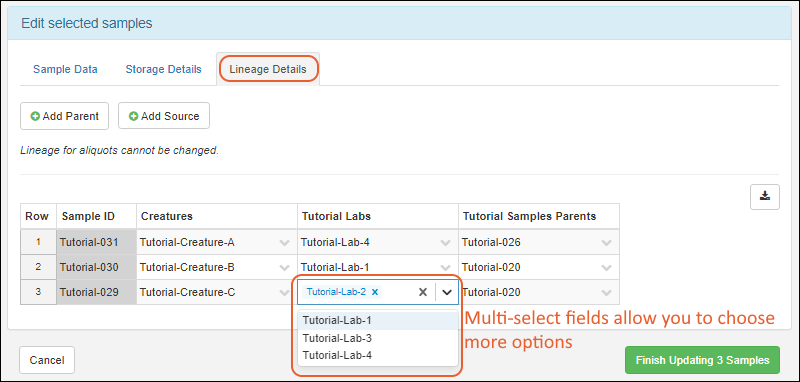The height and width of the screenshot is (382, 800).
Task: Expand Creatures dropdown for Tutorial-Creature-A
Action: click(x=285, y=243)
